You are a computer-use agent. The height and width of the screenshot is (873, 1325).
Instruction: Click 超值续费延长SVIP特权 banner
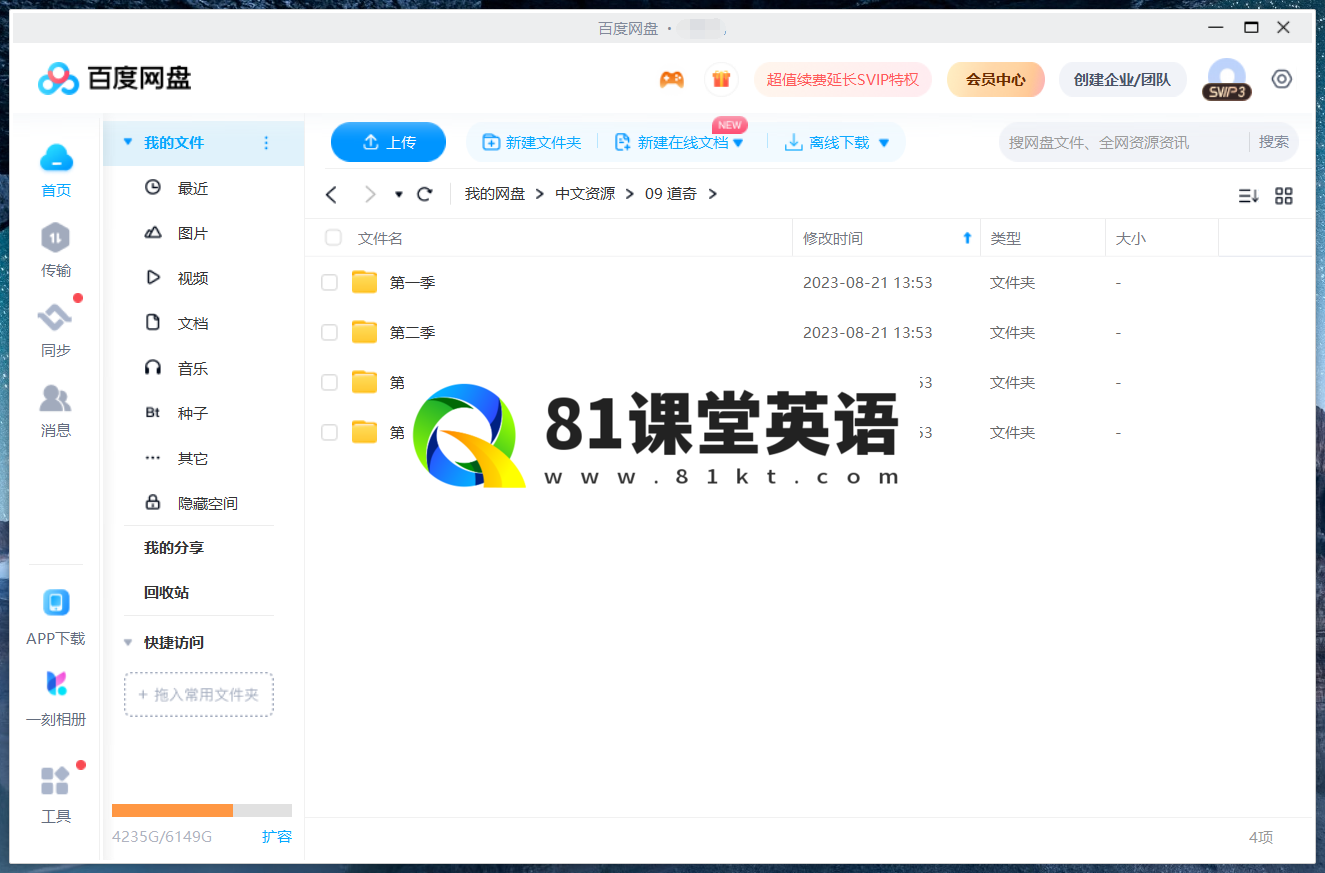[843, 79]
